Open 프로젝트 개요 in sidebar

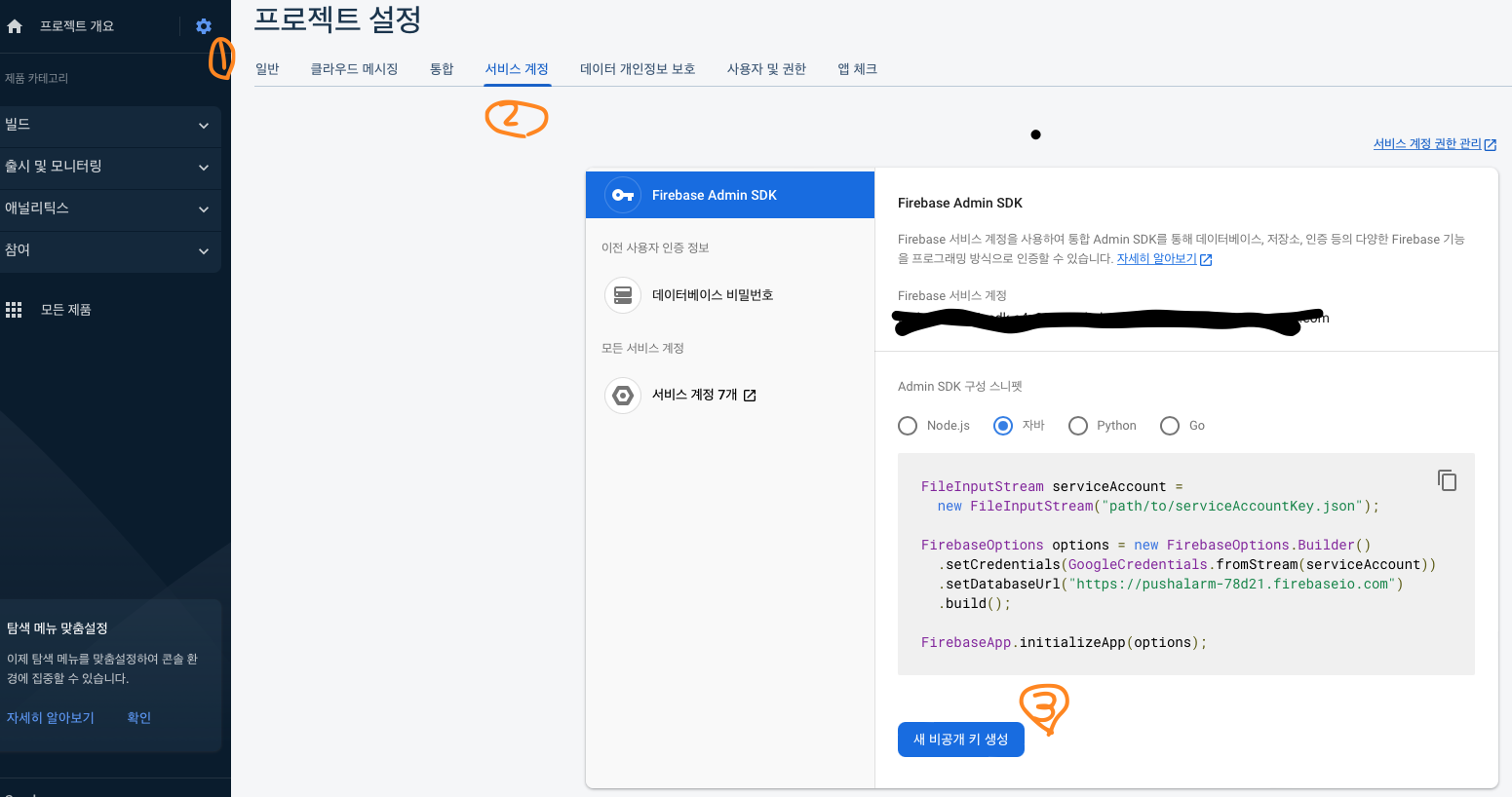click(x=77, y=26)
